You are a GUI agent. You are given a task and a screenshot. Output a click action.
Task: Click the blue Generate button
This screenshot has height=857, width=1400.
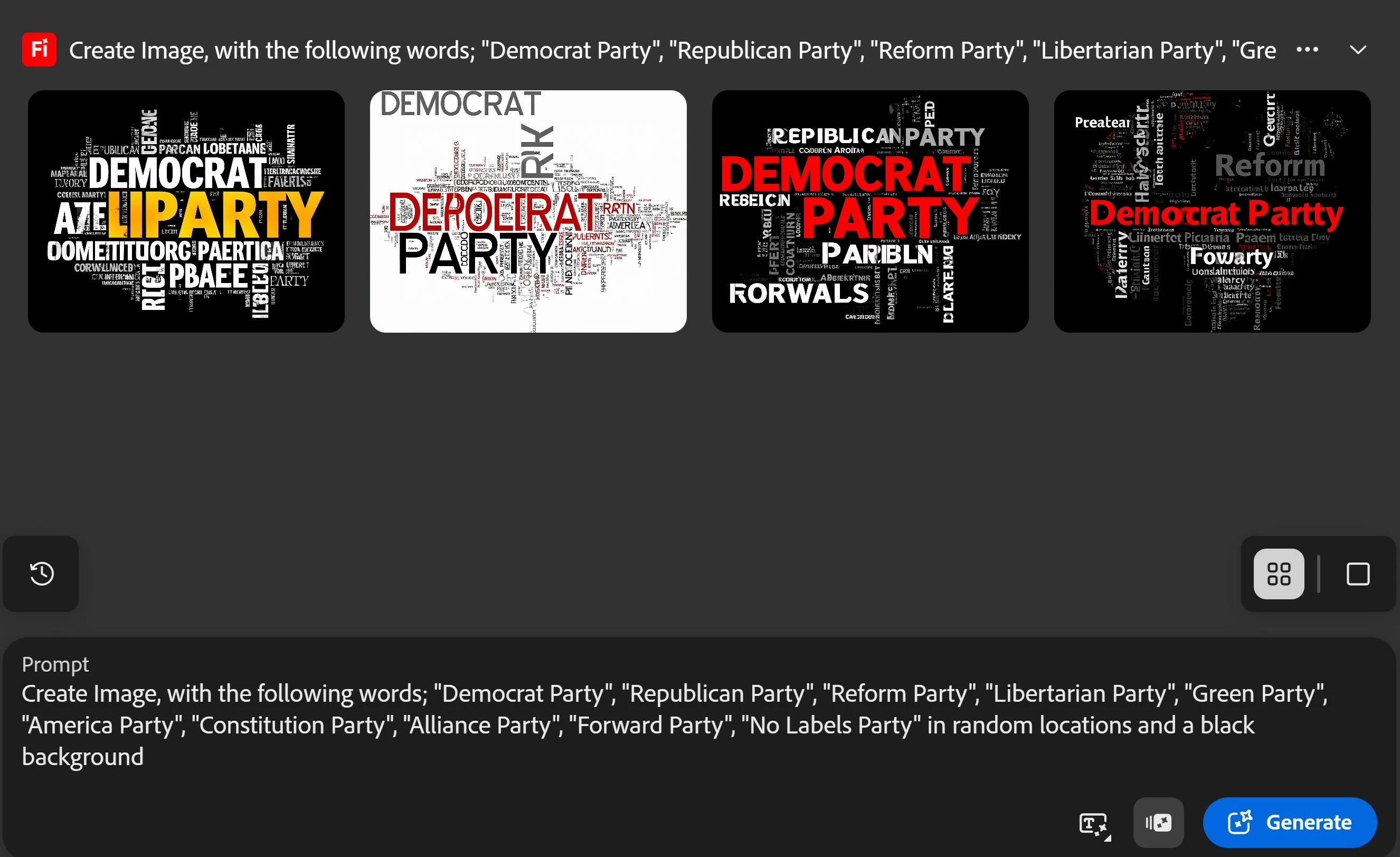point(1290,822)
